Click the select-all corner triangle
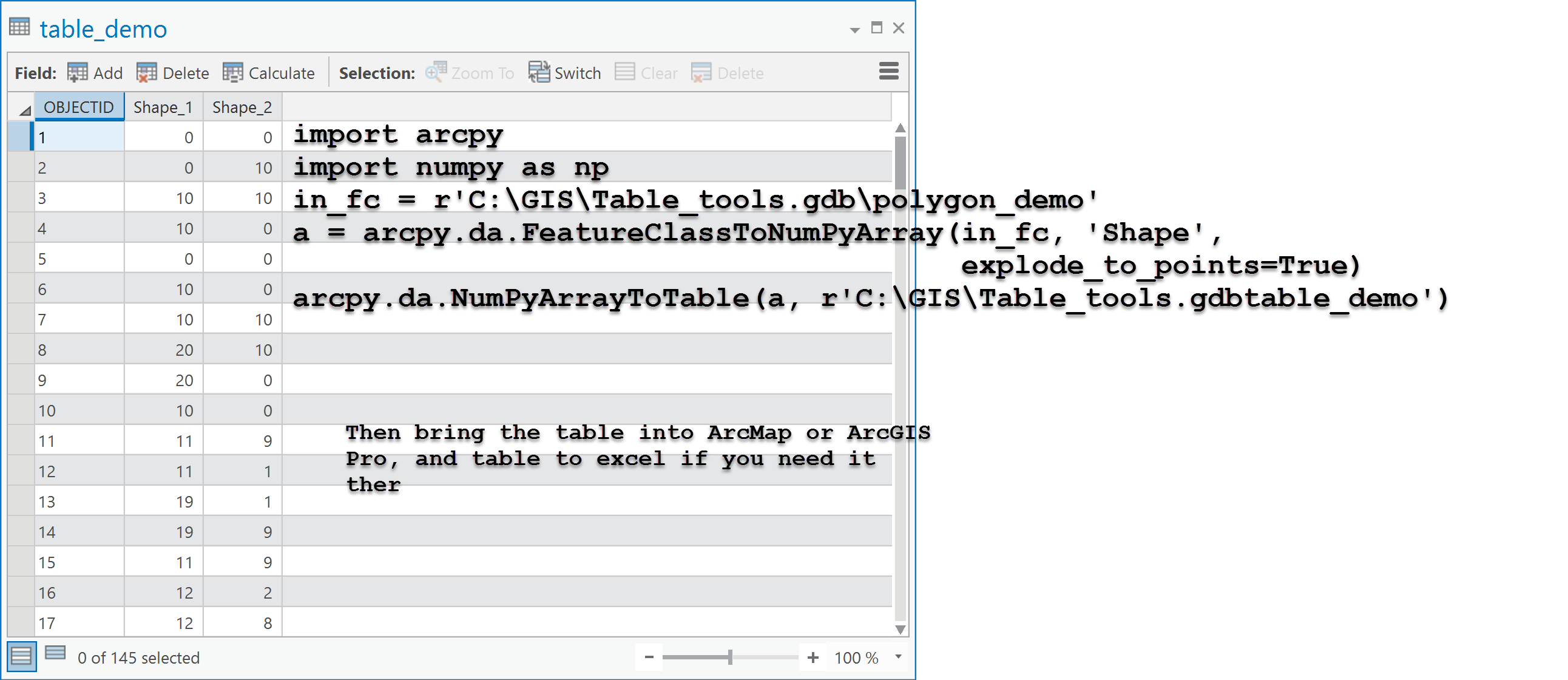 point(24,109)
